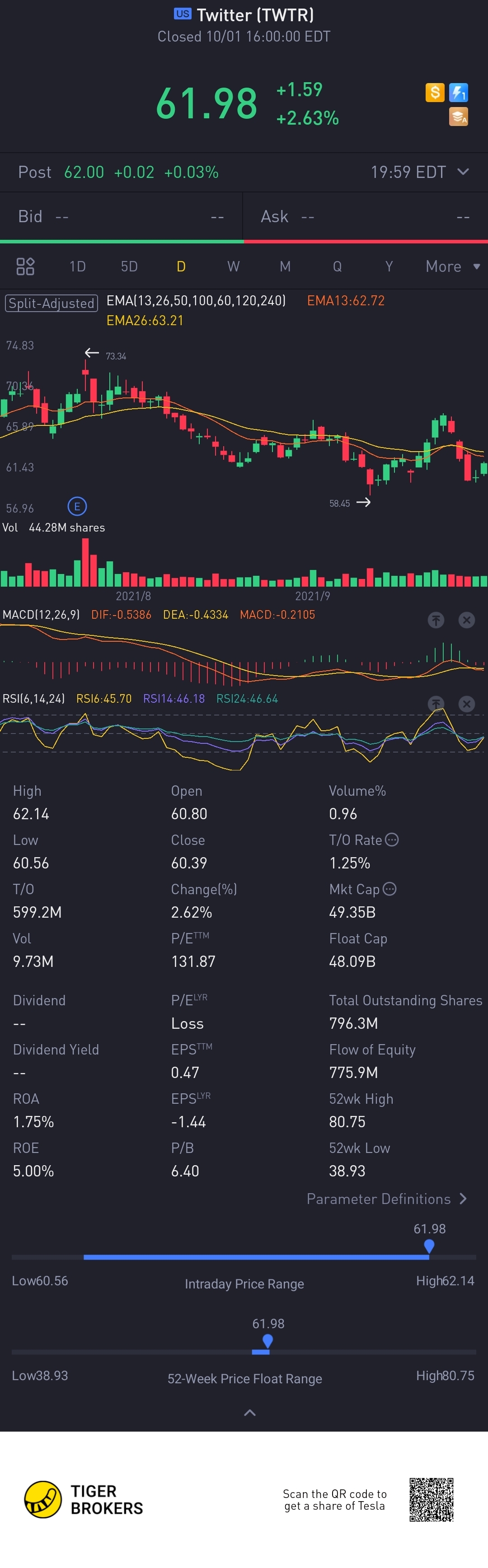
Task: Select the M monthly chart tab
Action: [x=285, y=266]
